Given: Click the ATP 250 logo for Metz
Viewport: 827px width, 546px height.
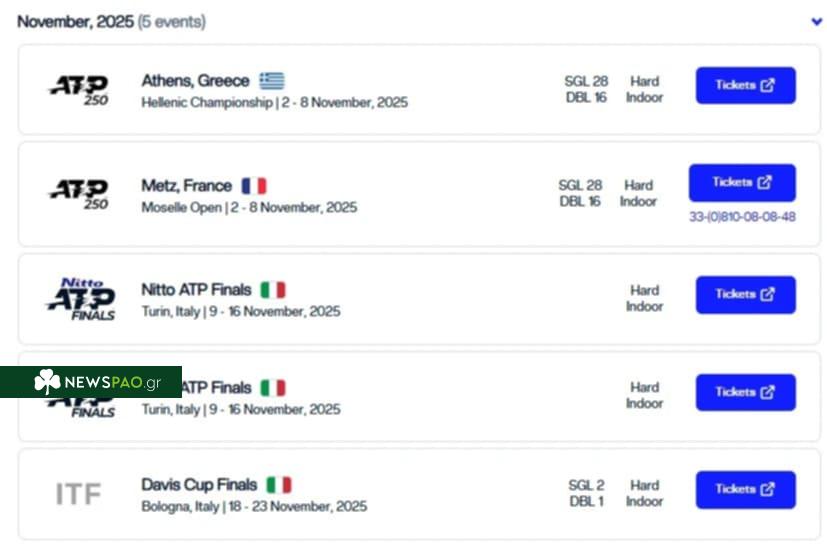Looking at the screenshot, I should pyautogui.click(x=79, y=193).
